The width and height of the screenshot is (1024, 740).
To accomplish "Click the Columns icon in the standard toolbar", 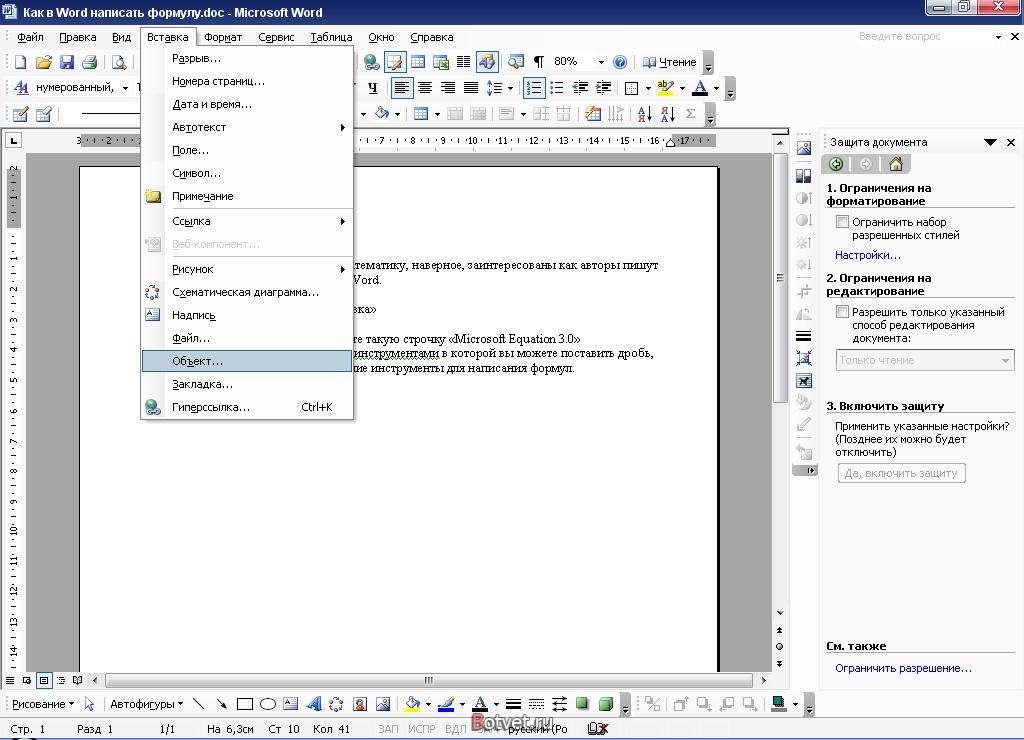I will coord(464,62).
